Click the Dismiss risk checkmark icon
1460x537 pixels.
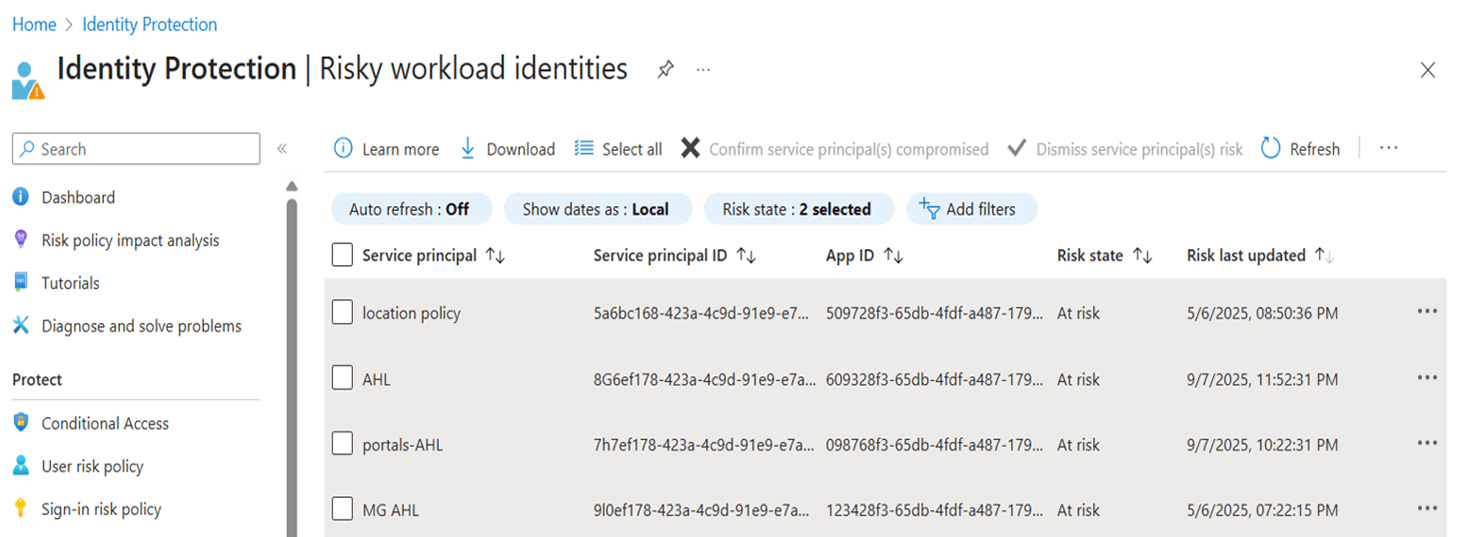coord(1017,148)
